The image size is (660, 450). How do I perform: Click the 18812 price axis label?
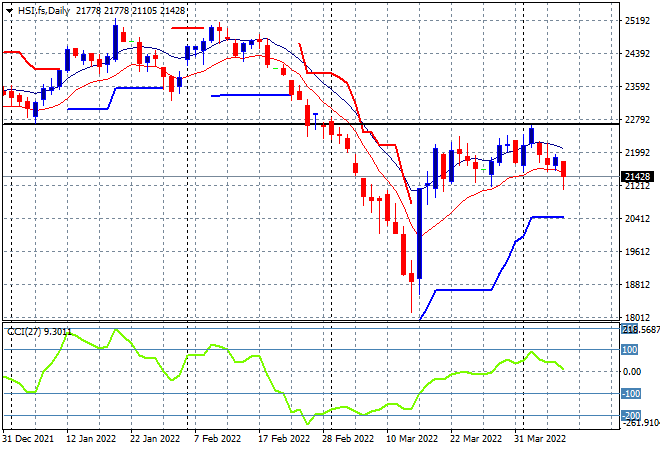[637, 285]
